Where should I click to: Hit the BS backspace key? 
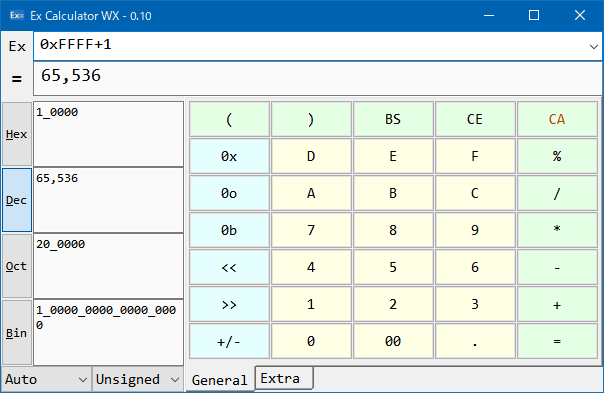(393, 119)
